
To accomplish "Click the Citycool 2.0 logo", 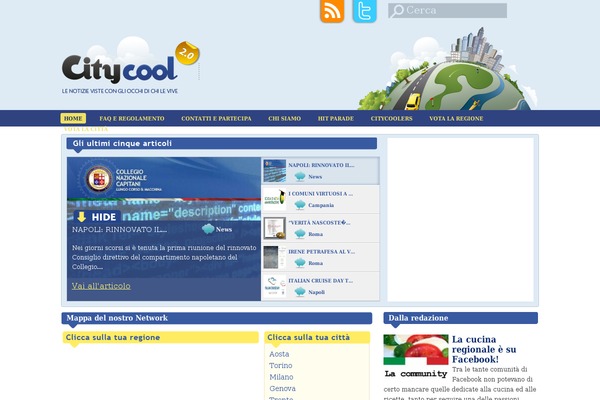I will click(x=130, y=65).
